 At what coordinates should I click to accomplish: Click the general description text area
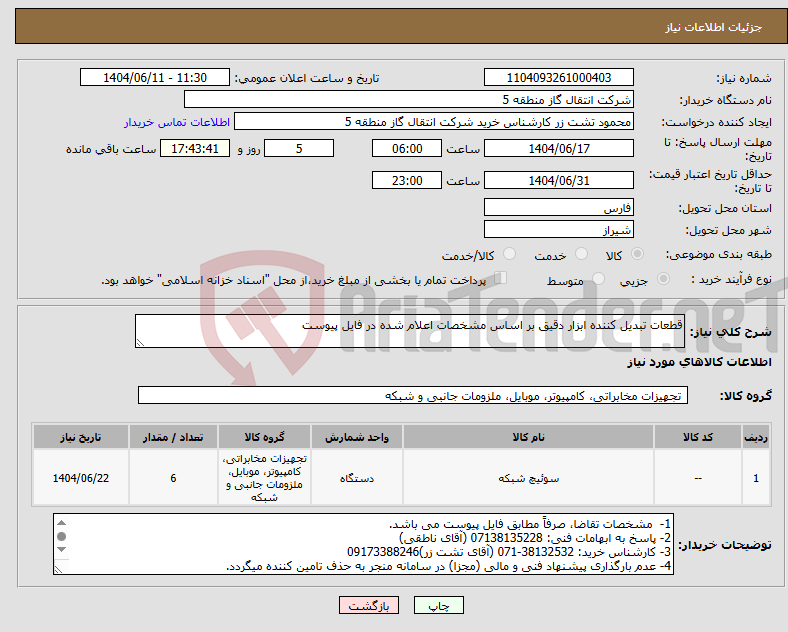[x=410, y=331]
